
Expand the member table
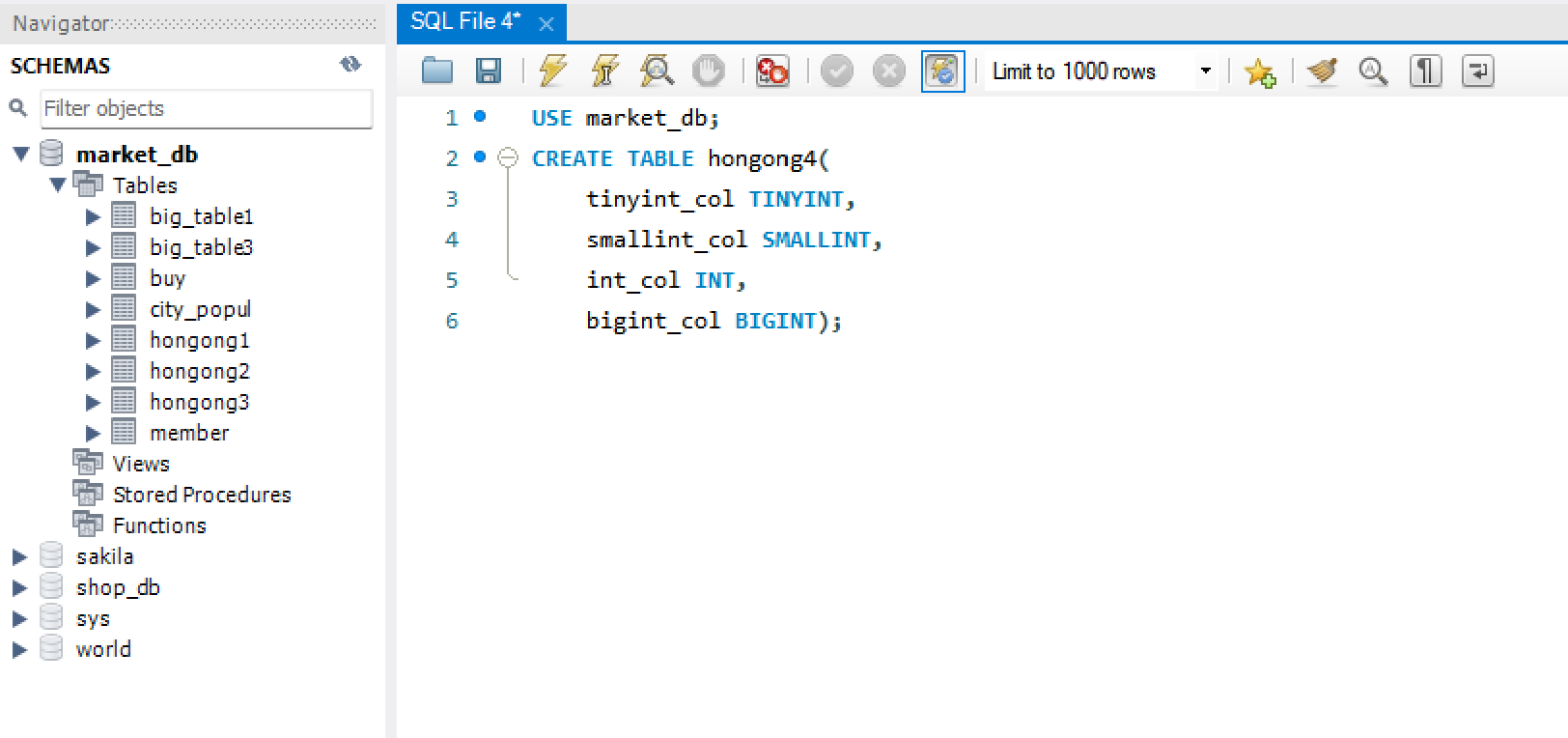click(93, 433)
